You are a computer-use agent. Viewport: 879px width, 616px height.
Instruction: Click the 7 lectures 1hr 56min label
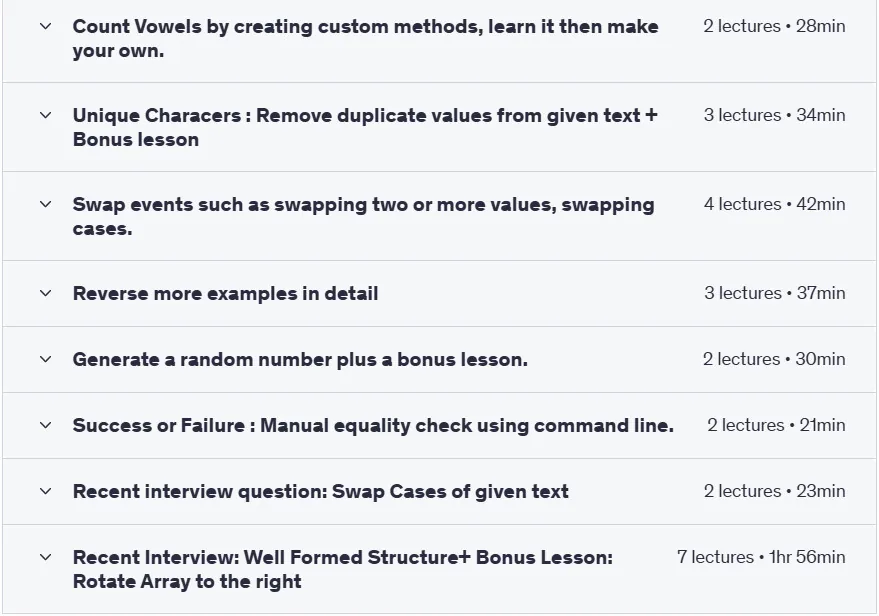click(761, 557)
